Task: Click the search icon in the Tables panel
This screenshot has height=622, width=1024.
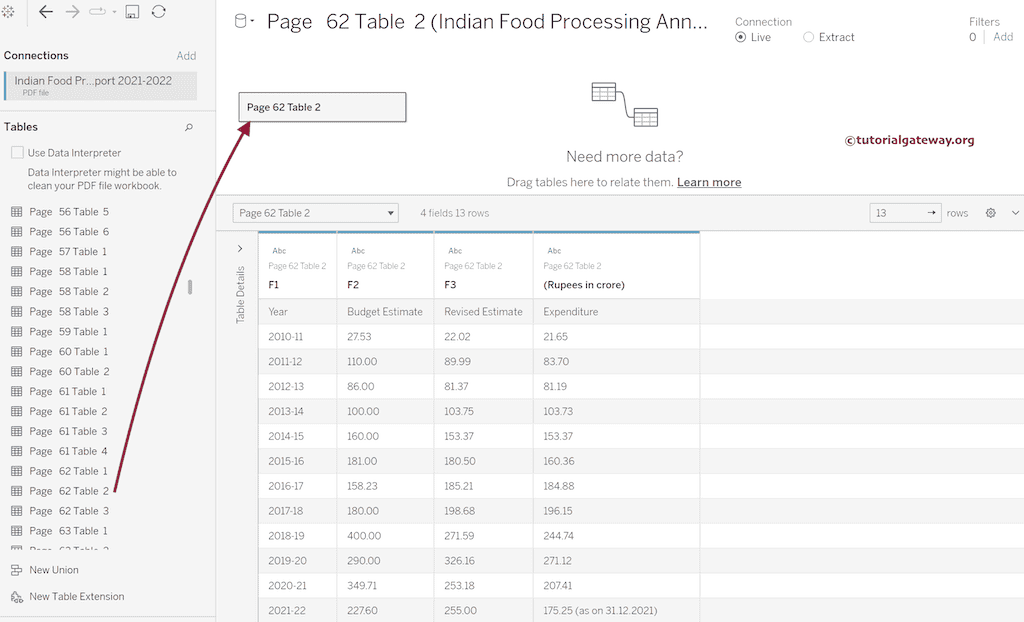Action: point(189,128)
